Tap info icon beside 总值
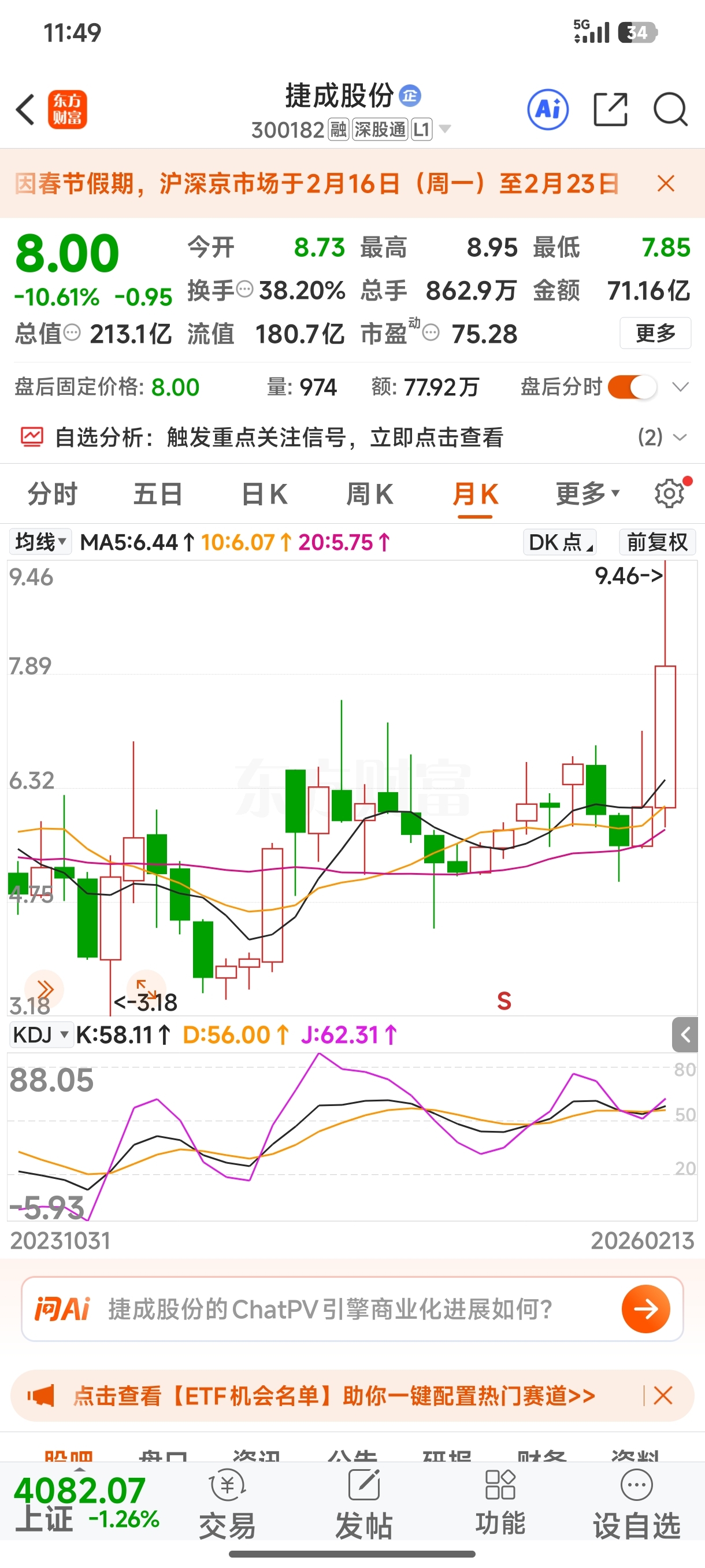Image resolution: width=705 pixels, height=1568 pixels. [72, 332]
